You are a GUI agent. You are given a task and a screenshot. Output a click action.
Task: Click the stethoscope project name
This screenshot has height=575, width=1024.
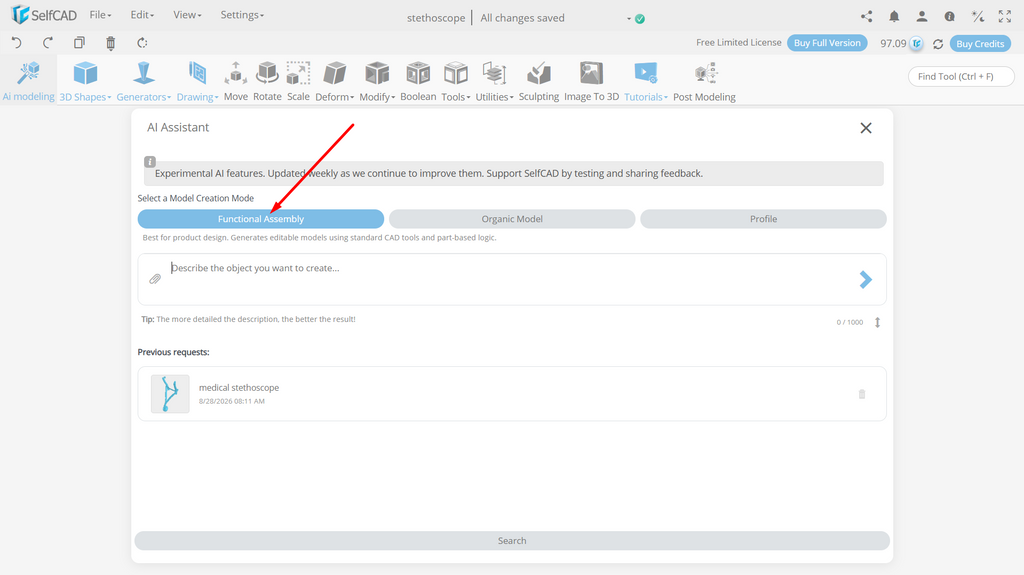click(436, 18)
